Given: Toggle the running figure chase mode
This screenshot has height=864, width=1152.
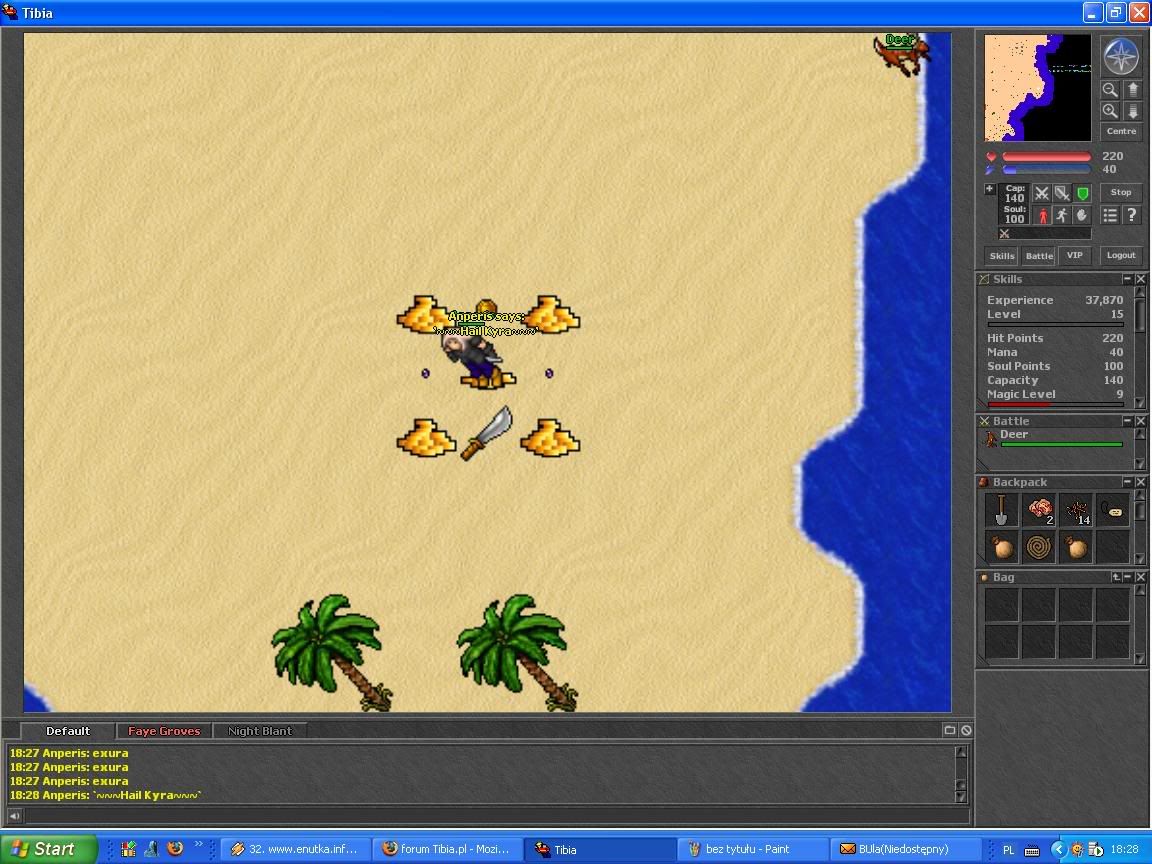Looking at the screenshot, I should (x=1062, y=215).
